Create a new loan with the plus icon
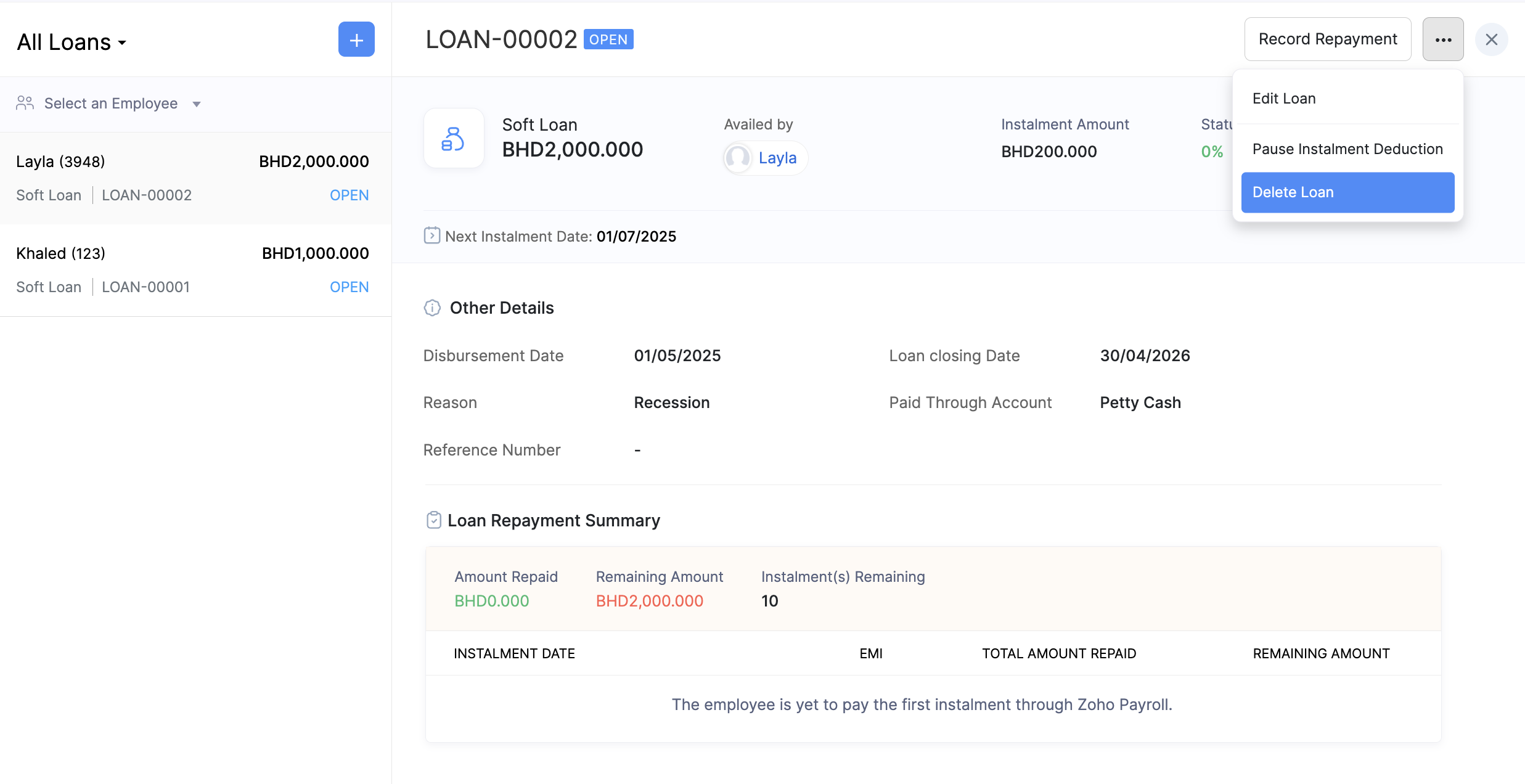 [x=356, y=39]
